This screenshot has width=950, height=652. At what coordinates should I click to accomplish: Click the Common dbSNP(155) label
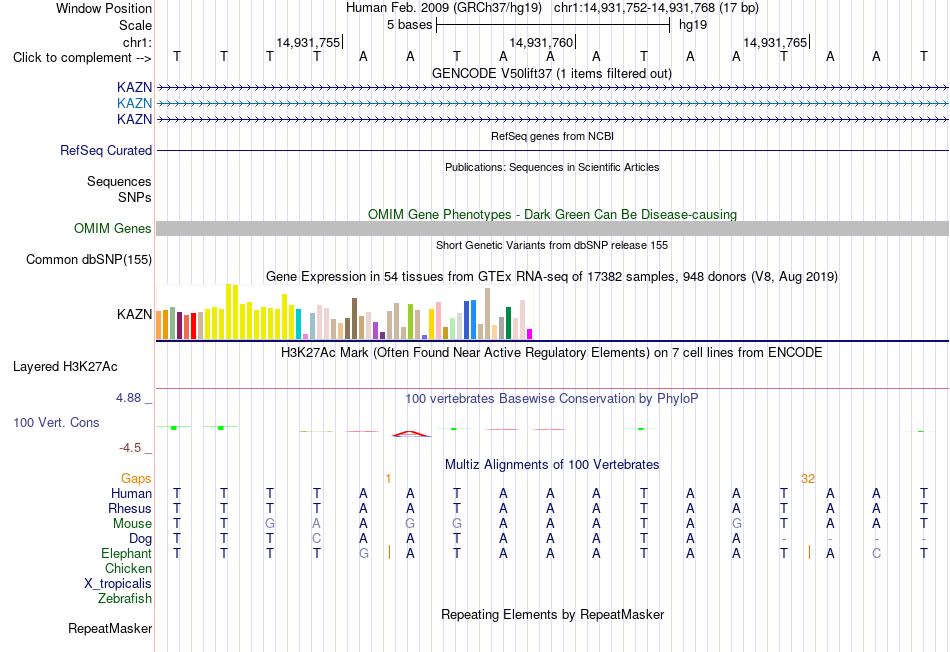click(89, 259)
